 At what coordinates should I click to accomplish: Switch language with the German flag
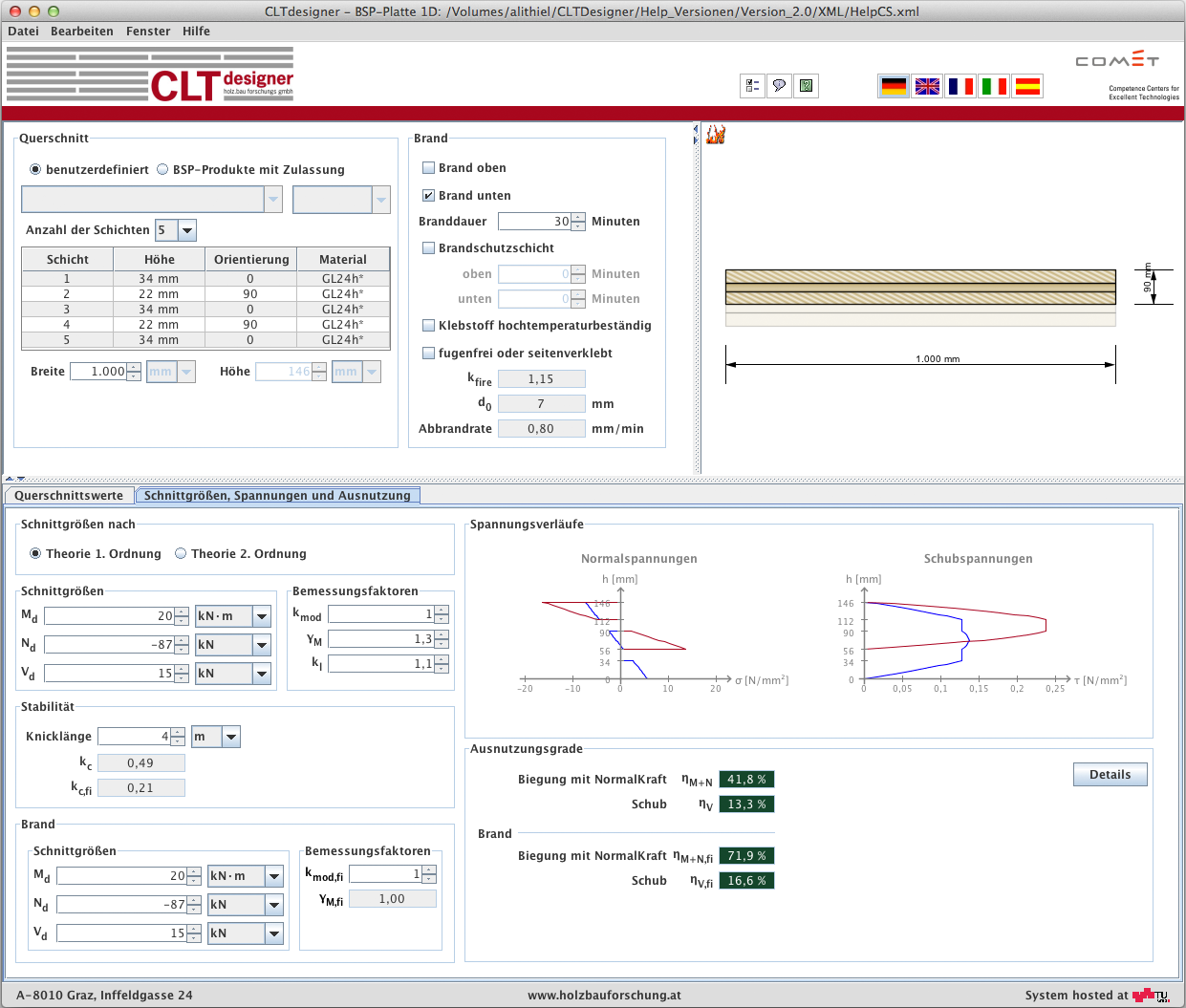click(894, 87)
